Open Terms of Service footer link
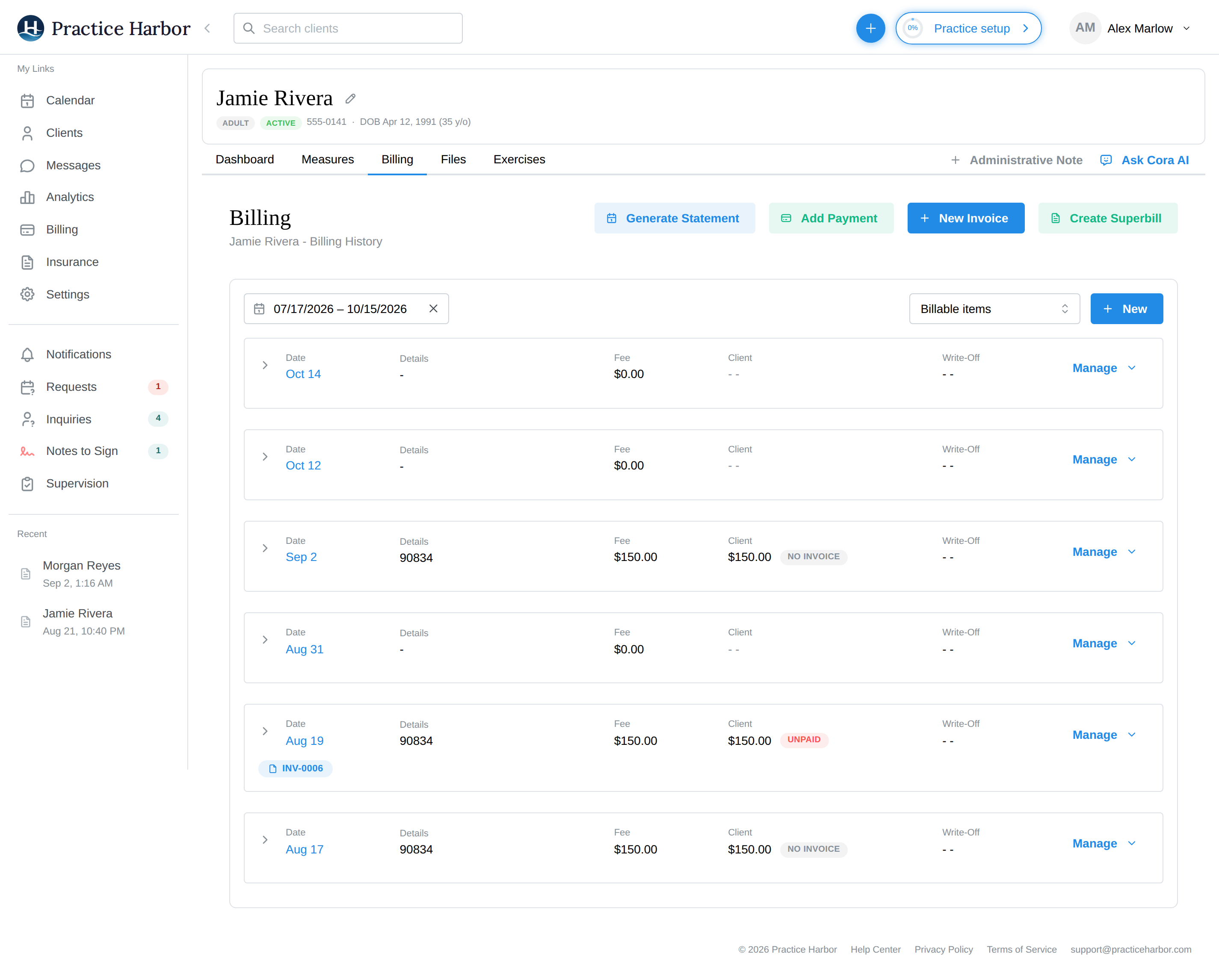 pos(1021,950)
